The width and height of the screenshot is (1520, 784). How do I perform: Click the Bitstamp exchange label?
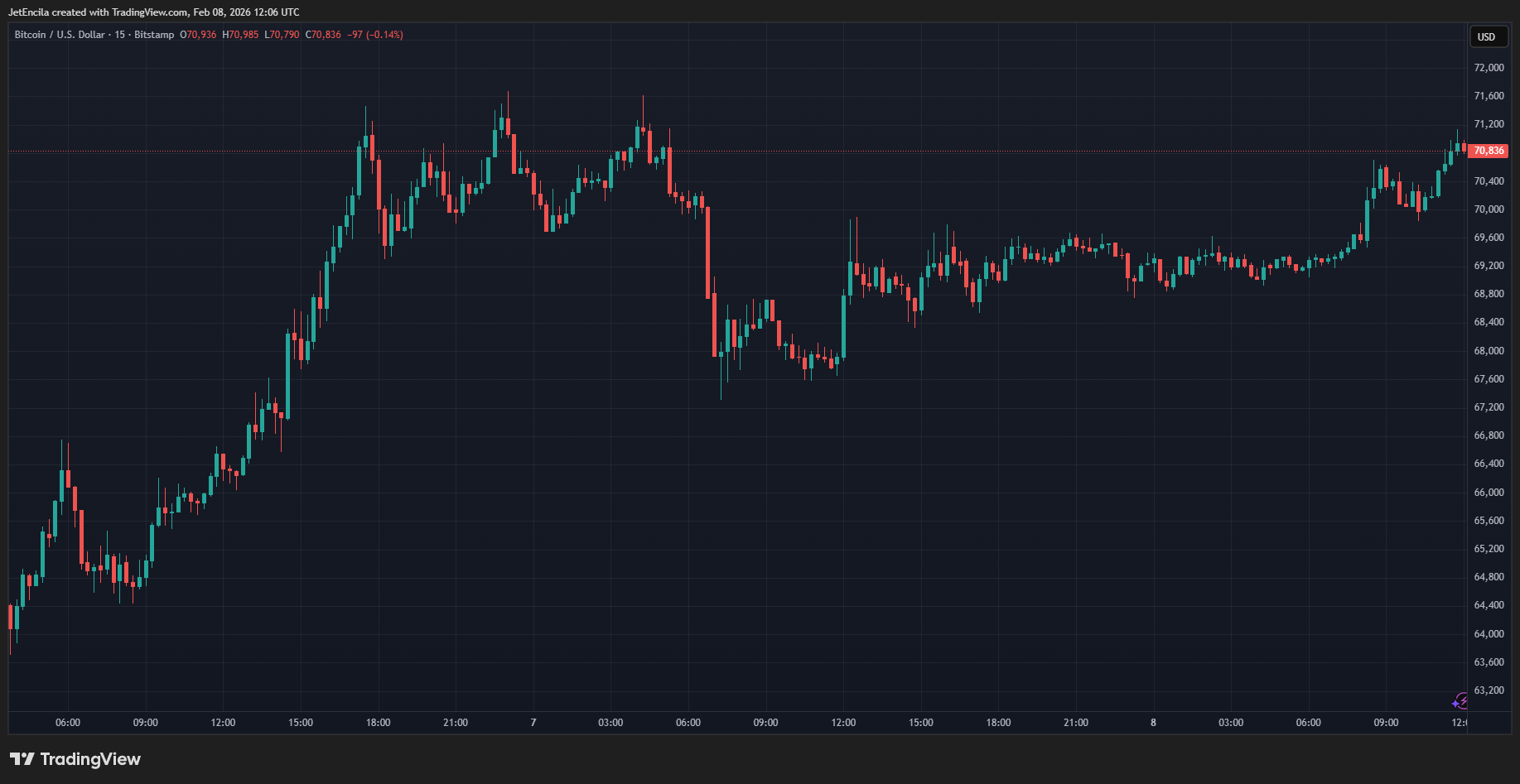(x=154, y=35)
